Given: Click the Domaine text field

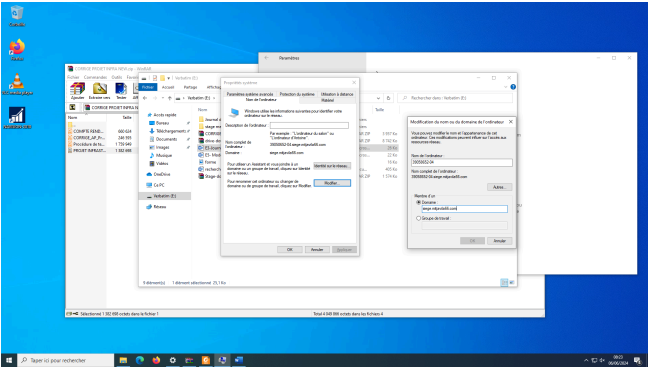Looking at the screenshot, I should pyautogui.click(x=464, y=209).
